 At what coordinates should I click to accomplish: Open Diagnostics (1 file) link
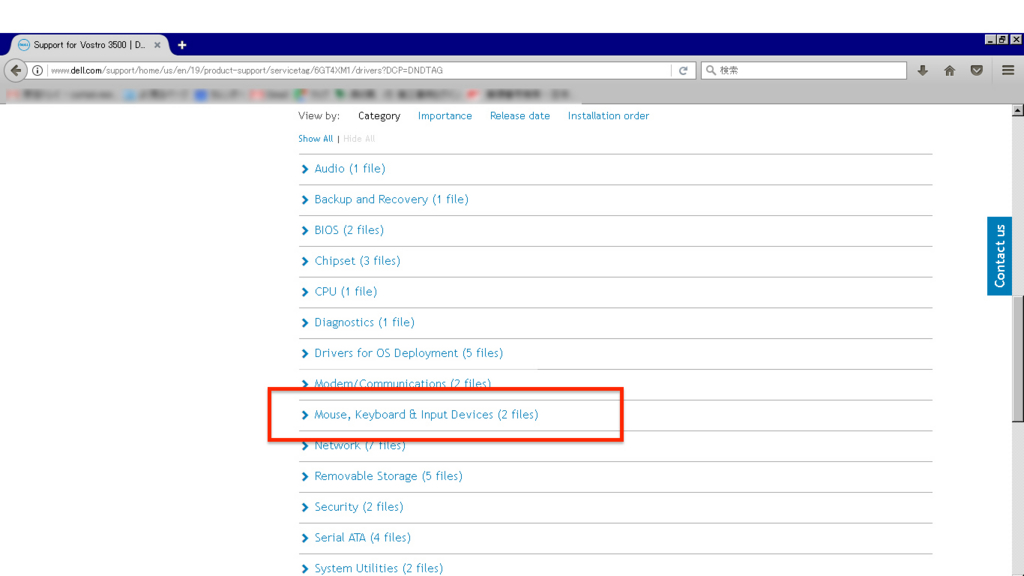pos(364,322)
